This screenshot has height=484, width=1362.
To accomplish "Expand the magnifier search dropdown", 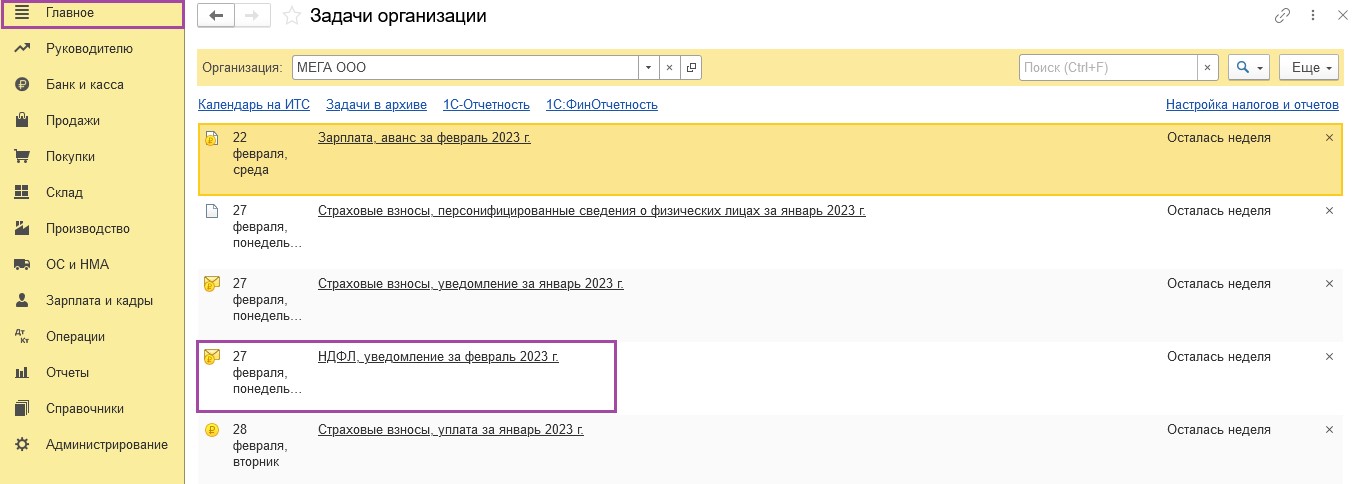I will pyautogui.click(x=1248, y=67).
